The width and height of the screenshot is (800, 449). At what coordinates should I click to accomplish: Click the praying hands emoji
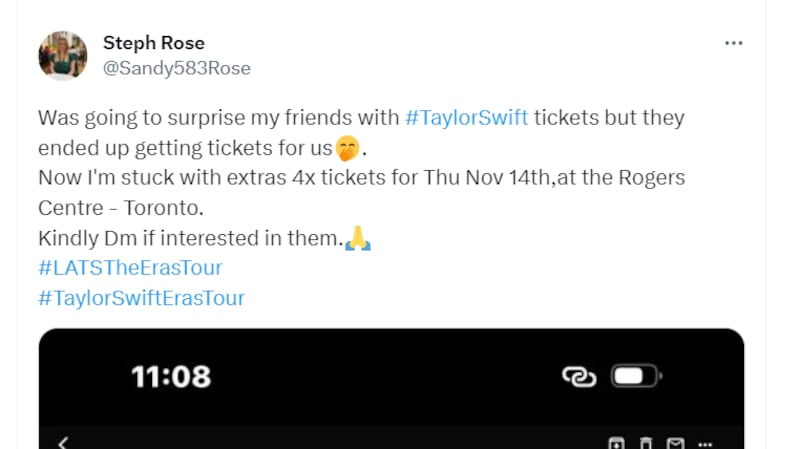click(x=358, y=240)
